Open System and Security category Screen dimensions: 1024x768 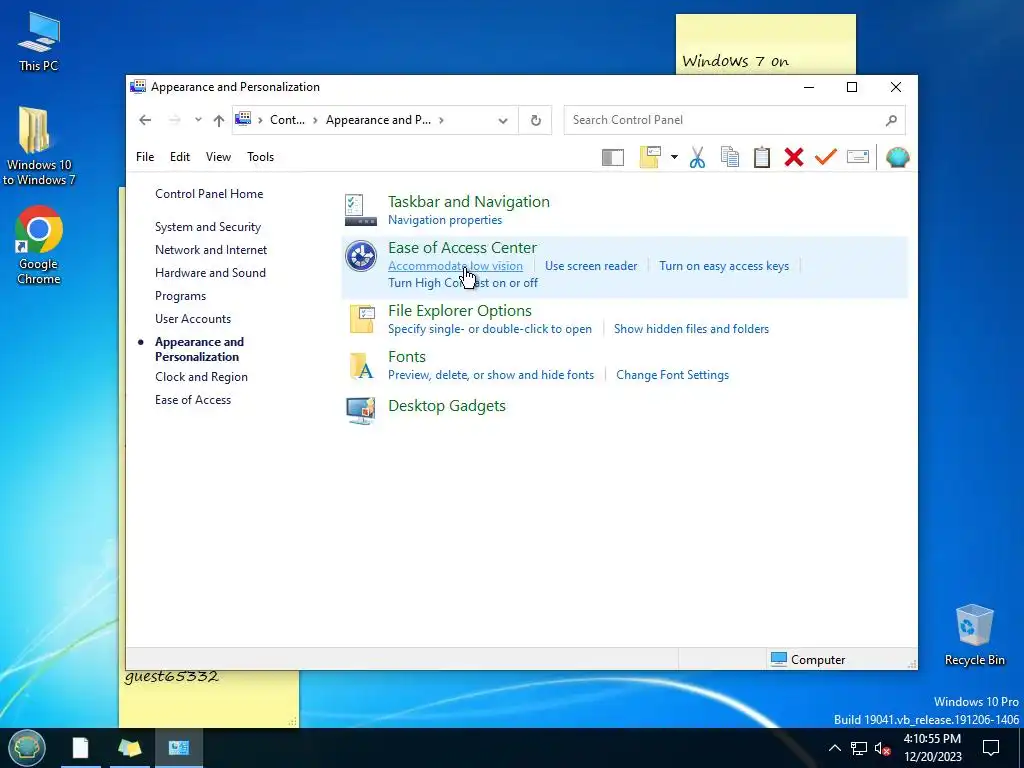click(208, 227)
